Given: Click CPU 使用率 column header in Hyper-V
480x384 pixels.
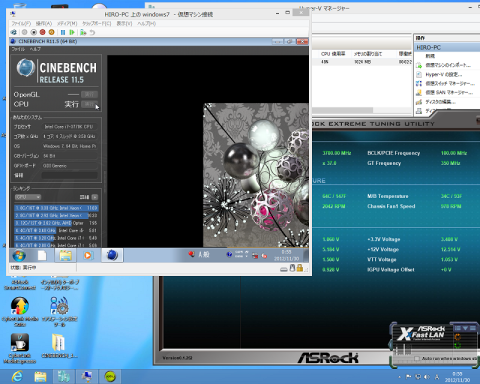Looking at the screenshot, I should (333, 54).
